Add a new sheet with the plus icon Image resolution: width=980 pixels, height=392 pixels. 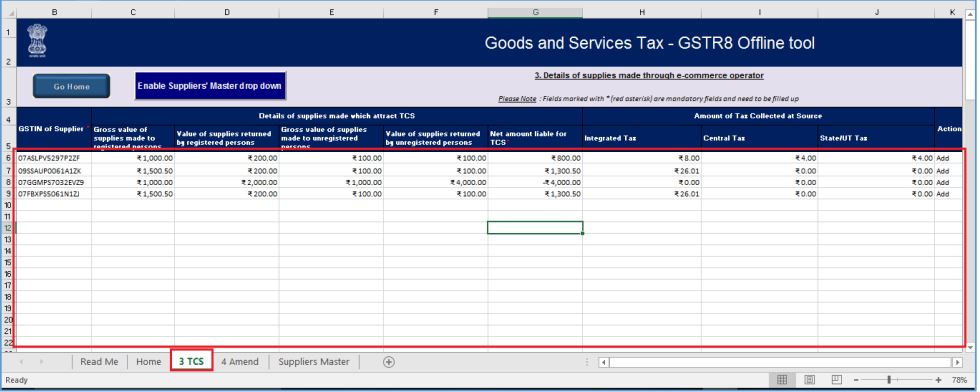click(x=389, y=362)
